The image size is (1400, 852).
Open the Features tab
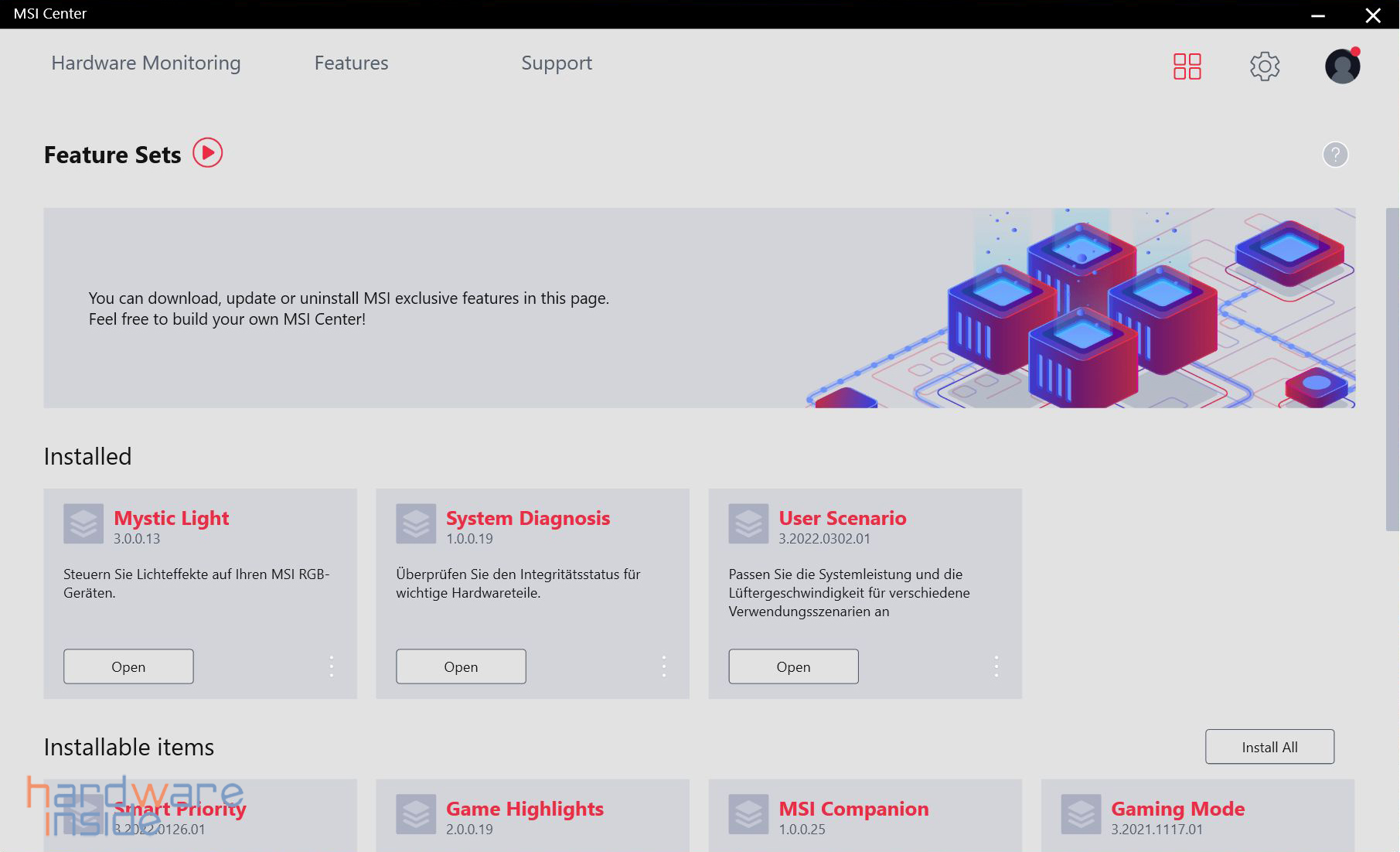[351, 63]
